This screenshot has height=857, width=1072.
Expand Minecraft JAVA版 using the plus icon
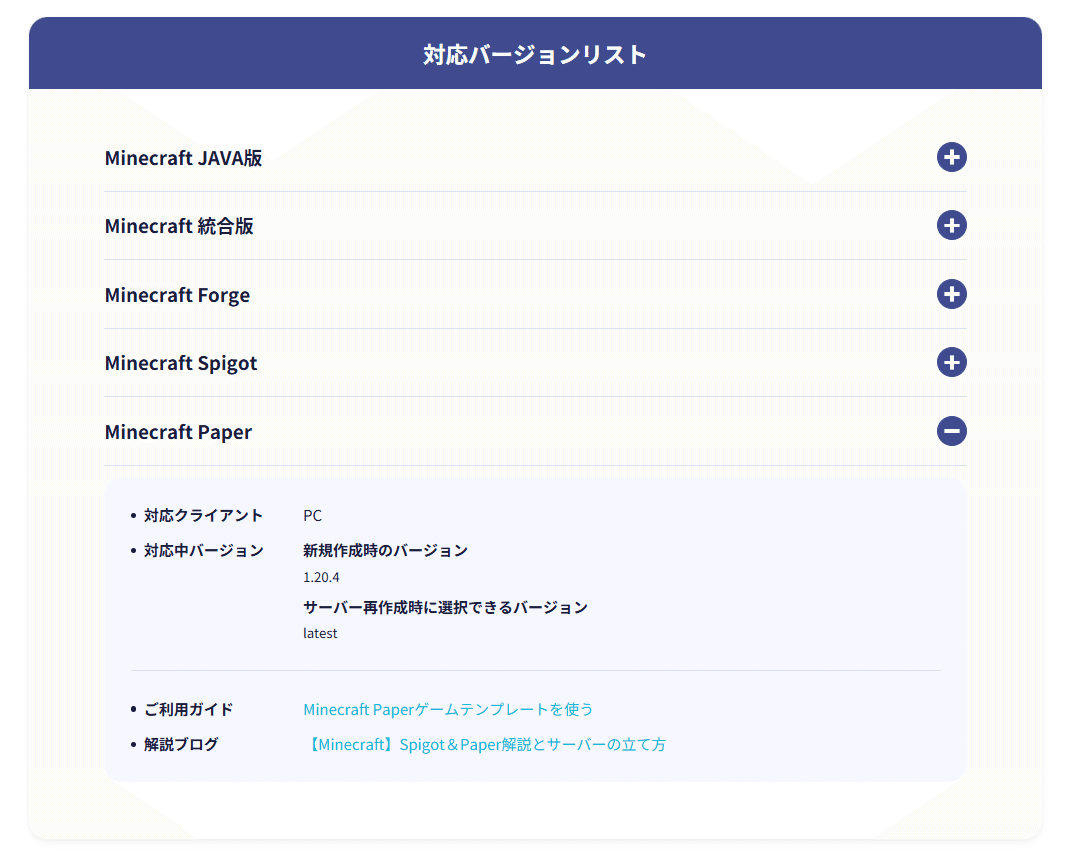[x=951, y=157]
